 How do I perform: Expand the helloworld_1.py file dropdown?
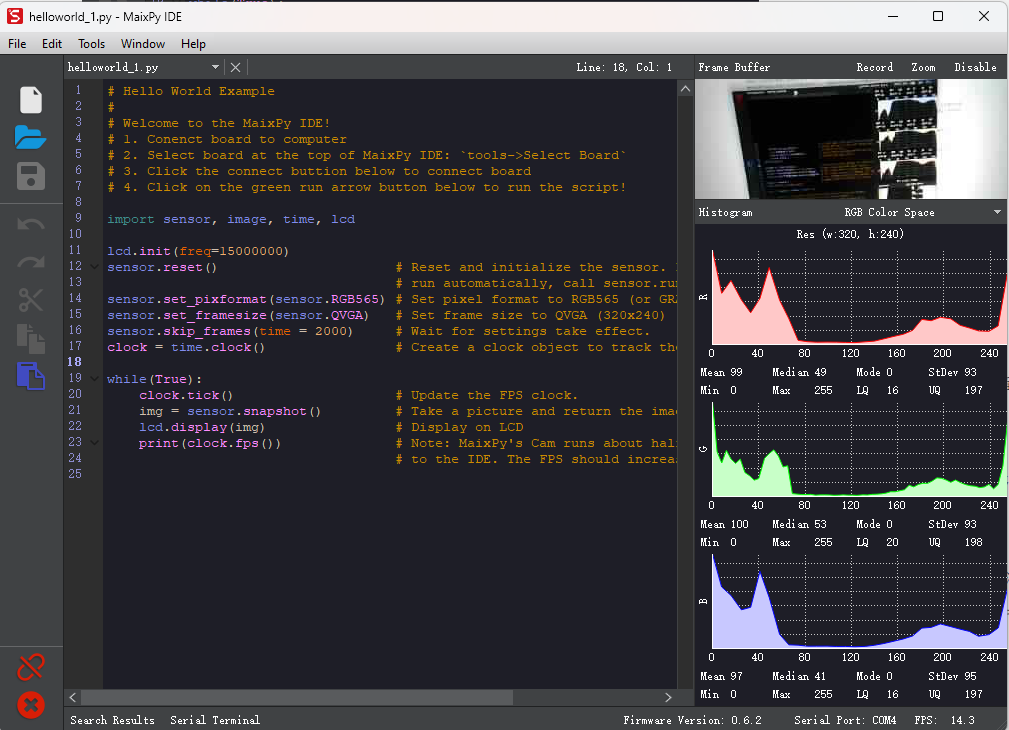tap(215, 67)
